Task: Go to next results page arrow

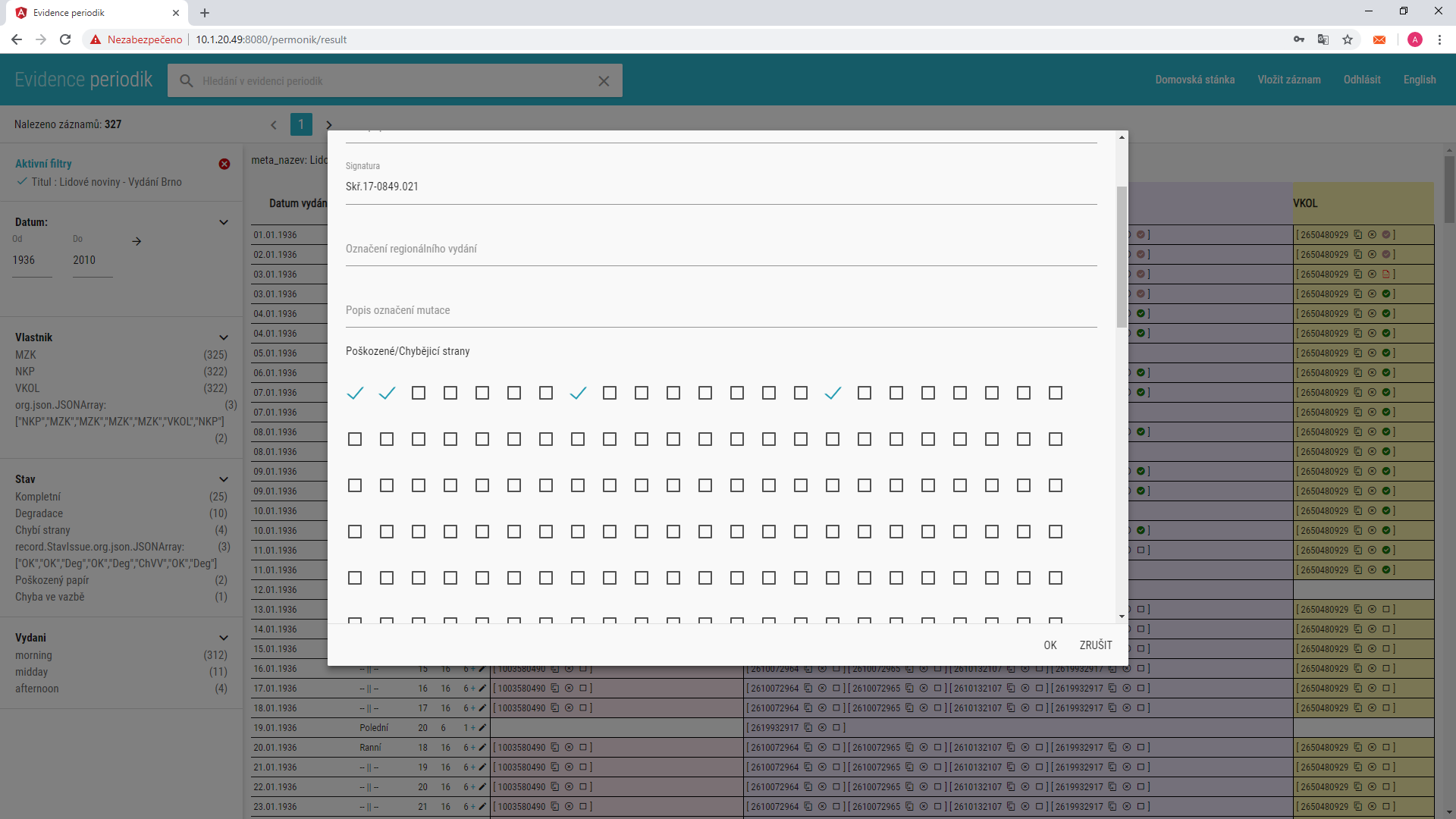Action: tap(328, 125)
